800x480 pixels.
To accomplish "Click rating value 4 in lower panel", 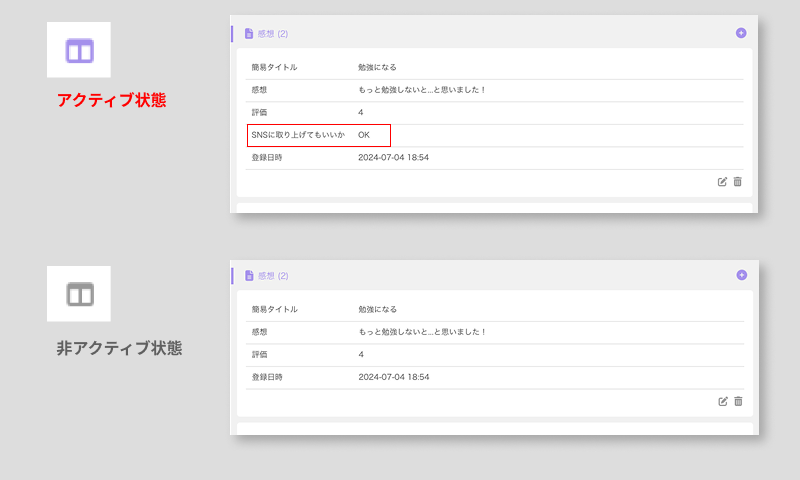I will click(361, 354).
